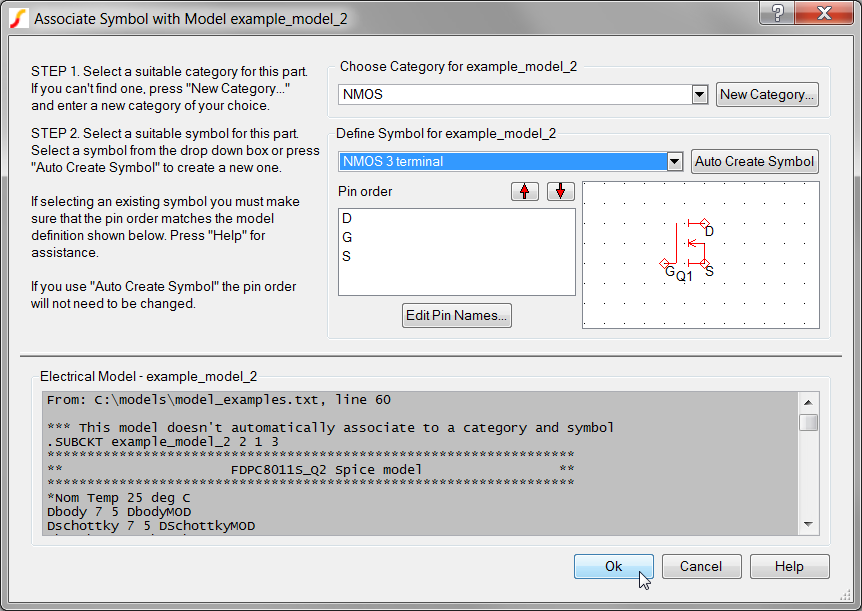Move selected pin down with red down arrow
This screenshot has width=862, height=611.
pyautogui.click(x=560, y=191)
